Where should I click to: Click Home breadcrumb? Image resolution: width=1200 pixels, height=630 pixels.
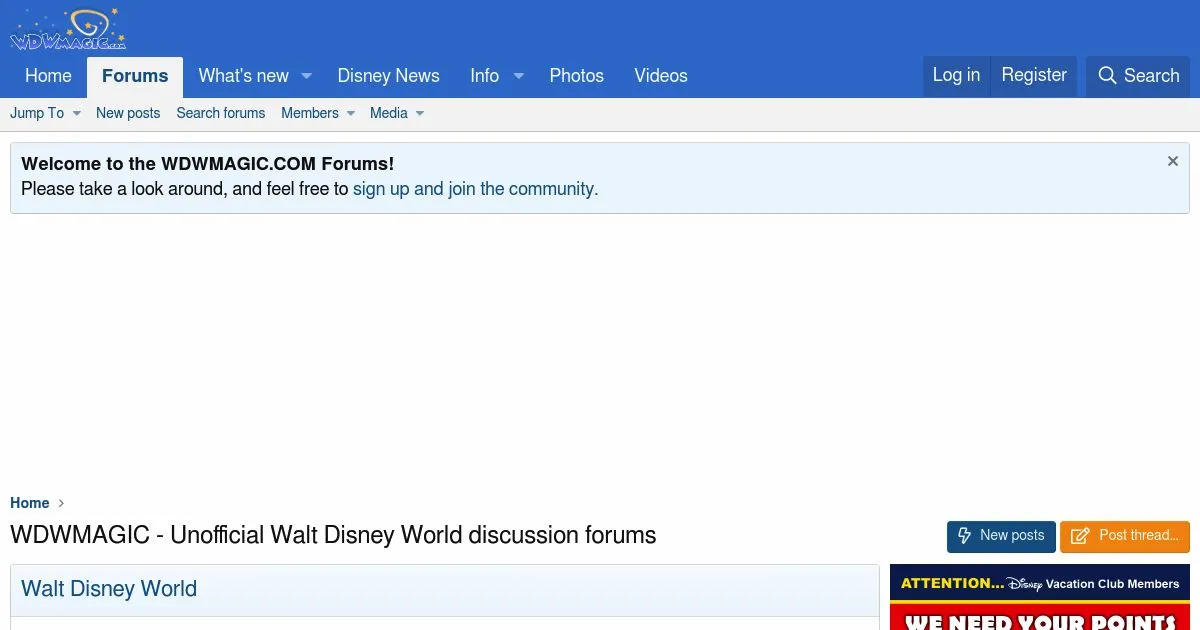click(x=30, y=503)
